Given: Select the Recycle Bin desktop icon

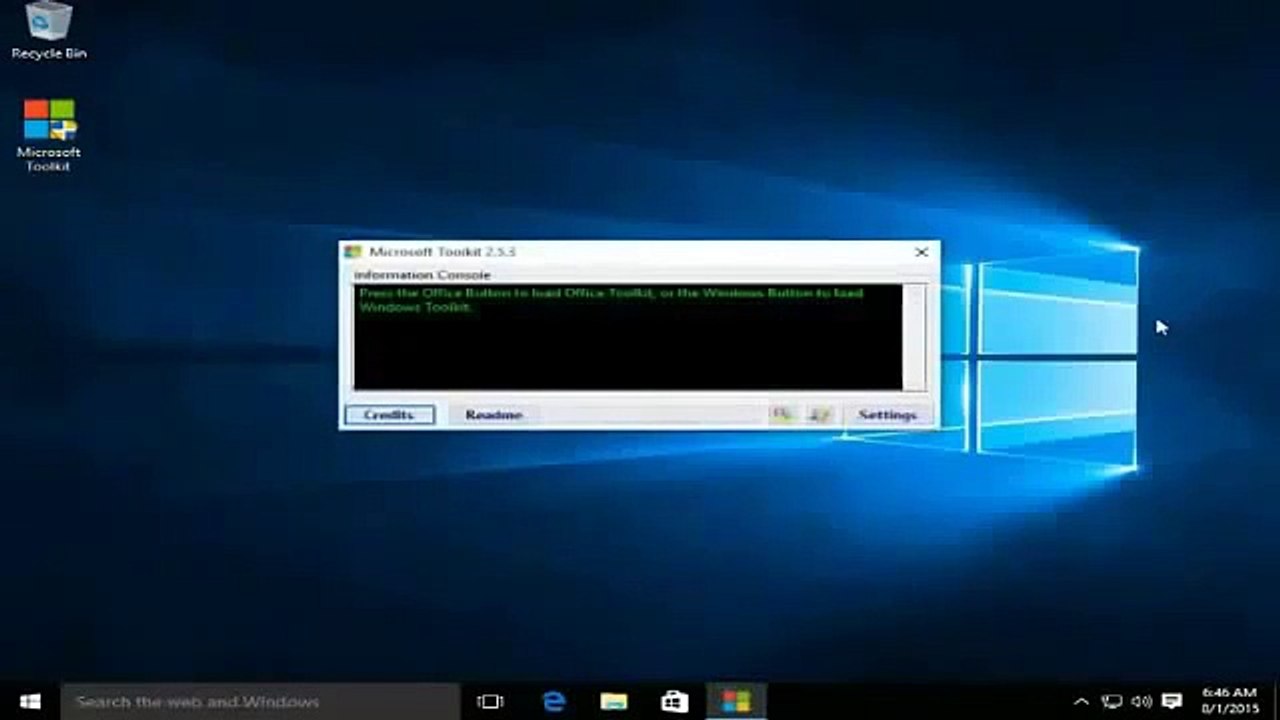Looking at the screenshot, I should pyautogui.click(x=49, y=31).
